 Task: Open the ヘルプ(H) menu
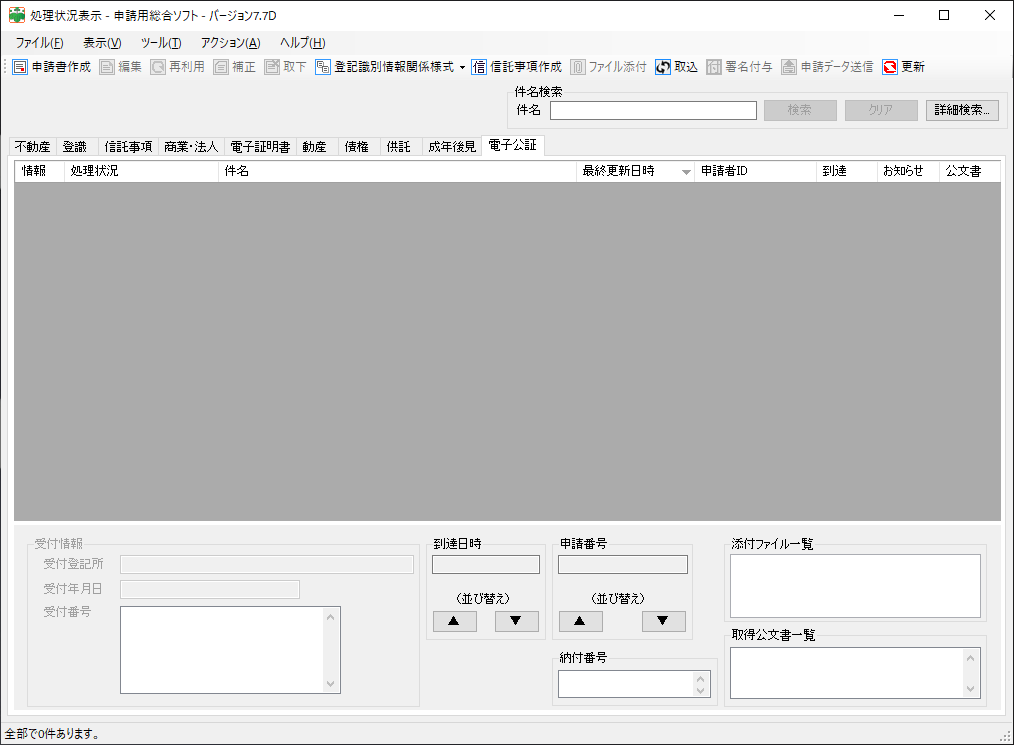[x=302, y=43]
